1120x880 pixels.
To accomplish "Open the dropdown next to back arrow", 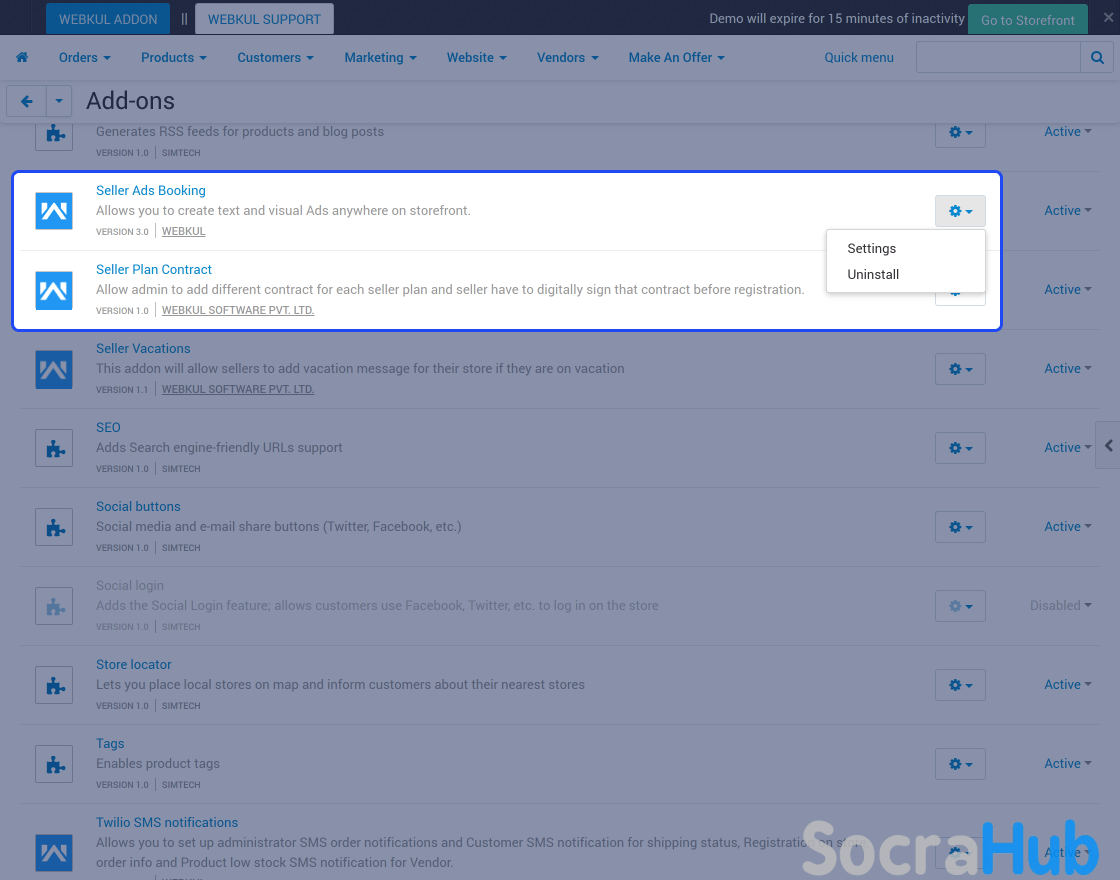I will pos(59,101).
